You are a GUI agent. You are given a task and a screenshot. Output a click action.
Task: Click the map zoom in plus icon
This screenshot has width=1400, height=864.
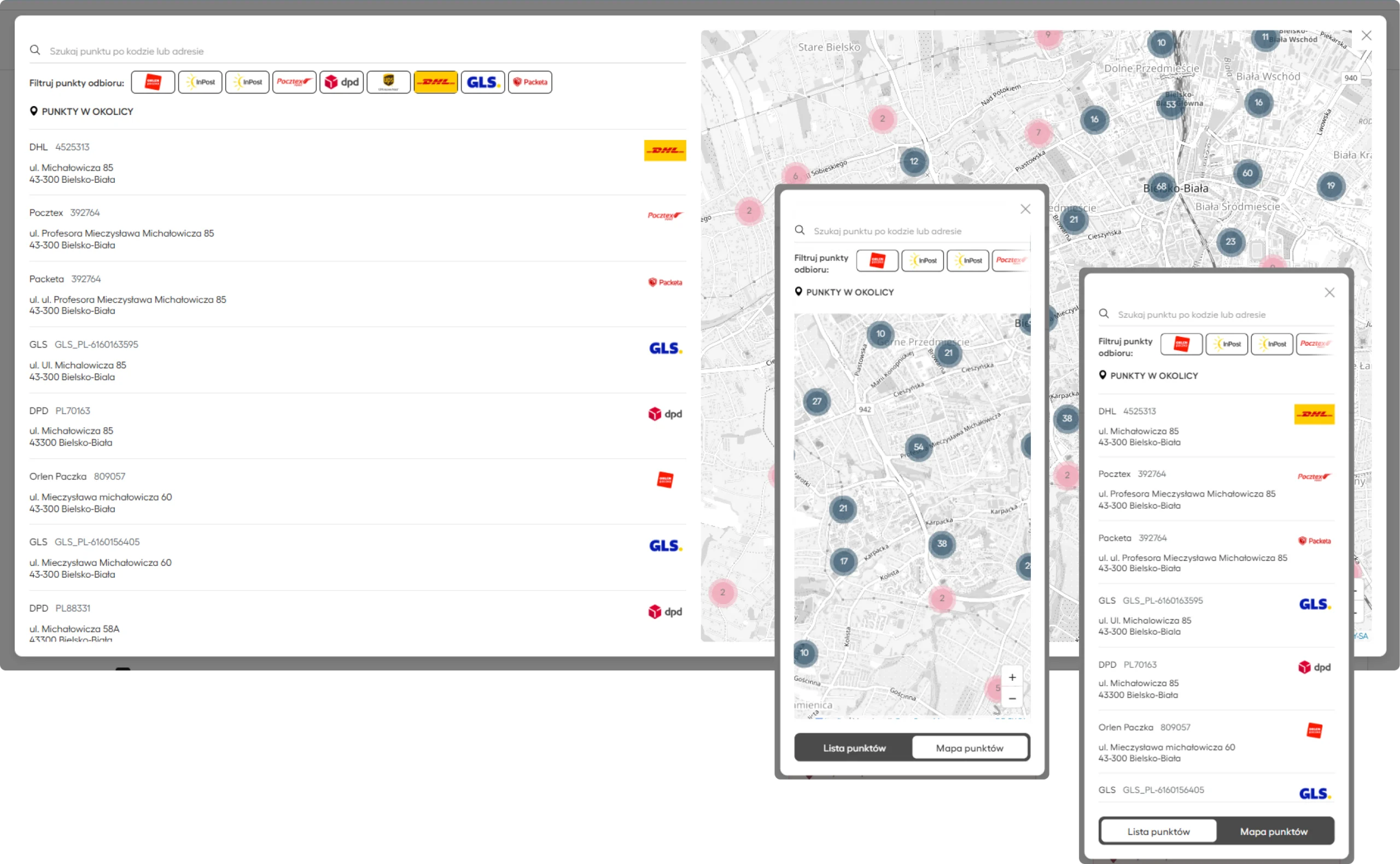coord(1012,677)
